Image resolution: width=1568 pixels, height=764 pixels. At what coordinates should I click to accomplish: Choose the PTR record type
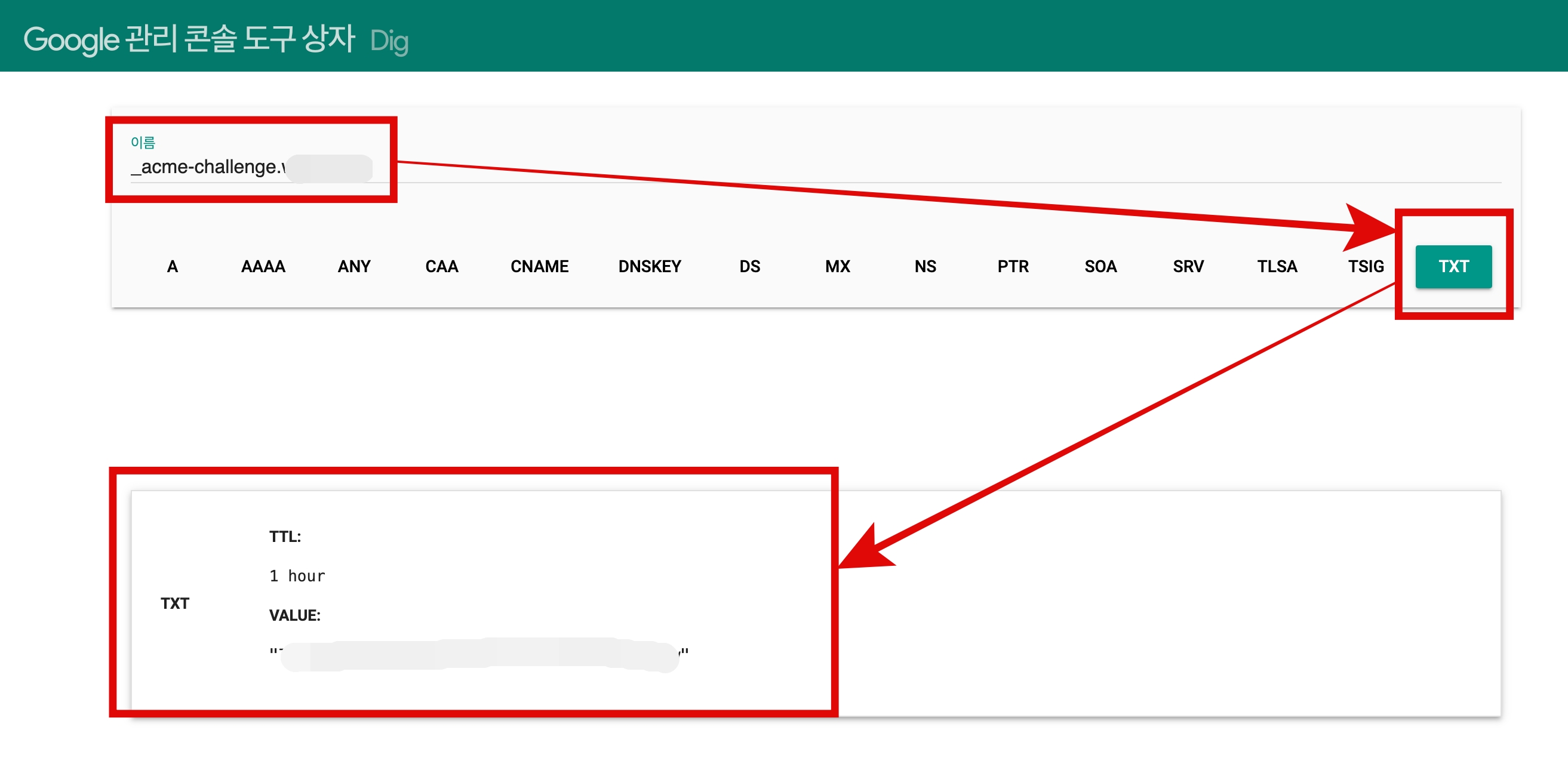1013,266
